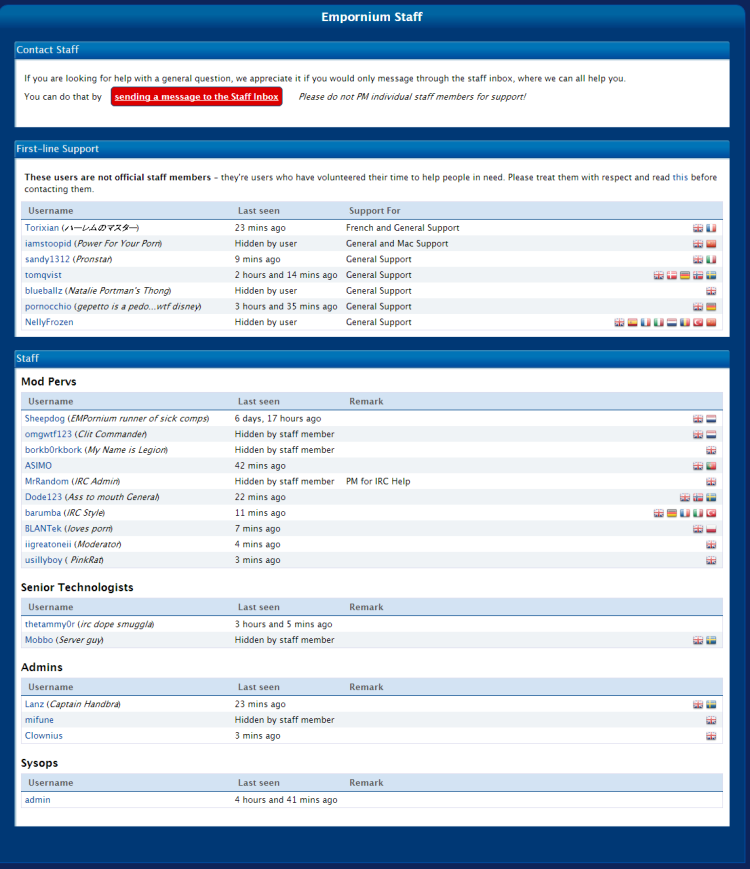The width and height of the screenshot is (750, 869).
Task: Click the Turkish flag in barumba's row
Action: 711,513
